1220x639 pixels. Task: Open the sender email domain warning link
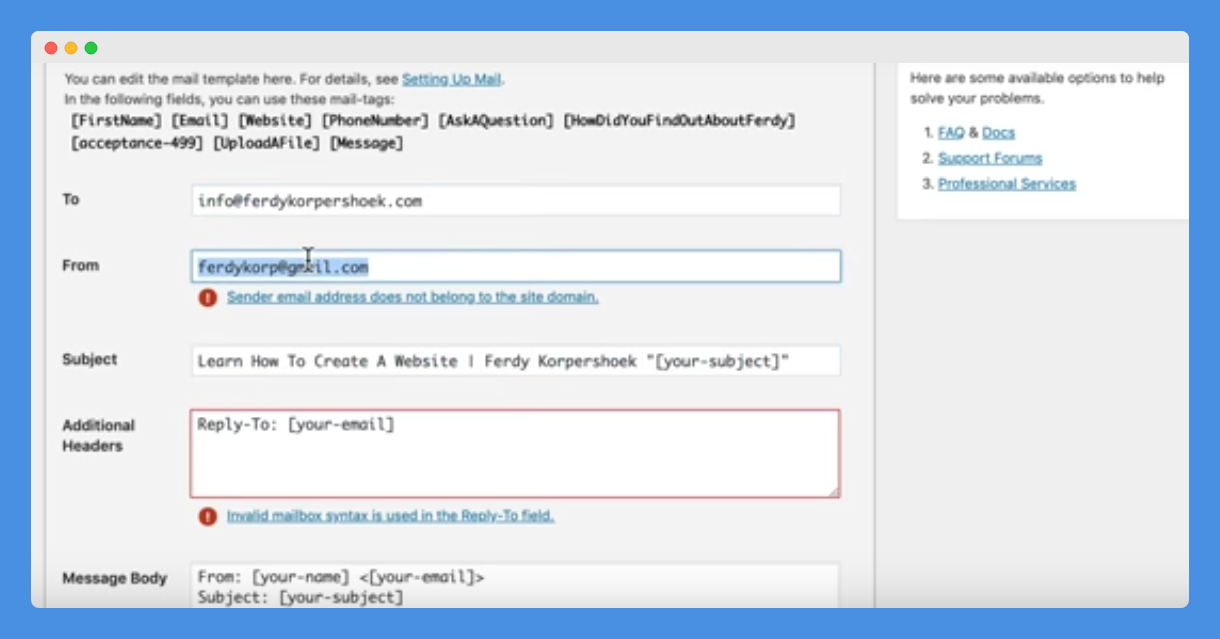point(413,297)
